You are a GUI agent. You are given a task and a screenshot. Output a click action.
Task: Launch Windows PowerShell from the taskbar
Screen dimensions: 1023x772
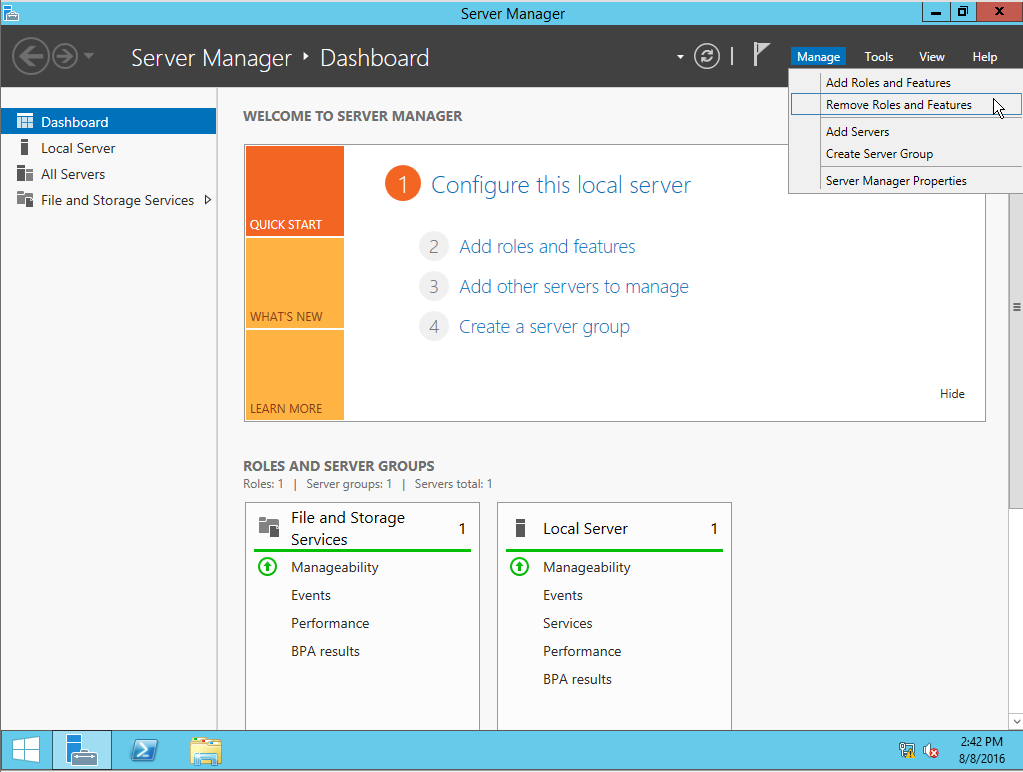[x=143, y=750]
